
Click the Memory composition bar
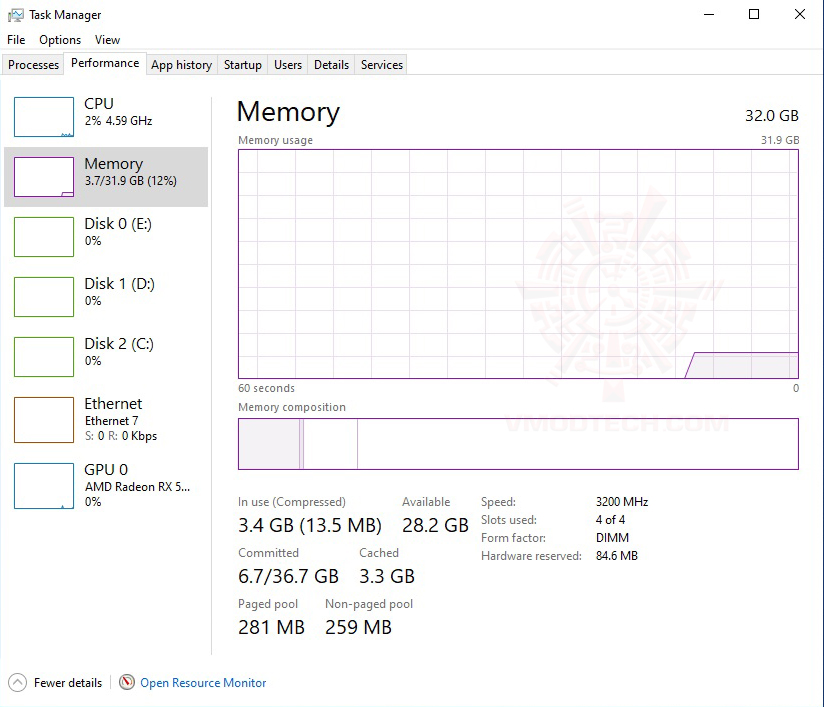[x=518, y=444]
